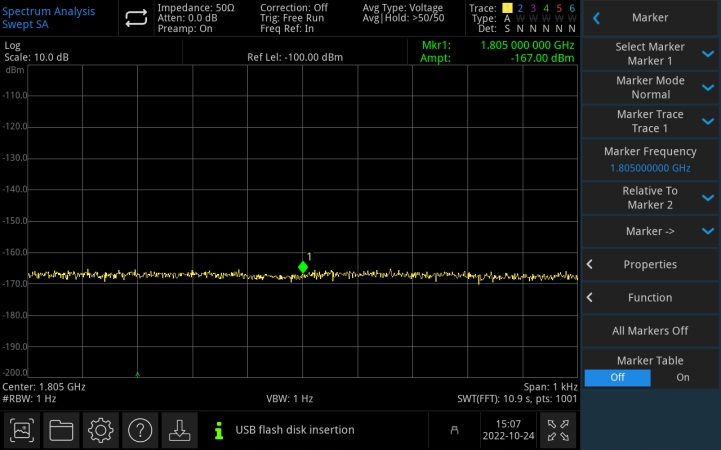Open the settings gear icon
This screenshot has height=450, width=721.
[100, 430]
